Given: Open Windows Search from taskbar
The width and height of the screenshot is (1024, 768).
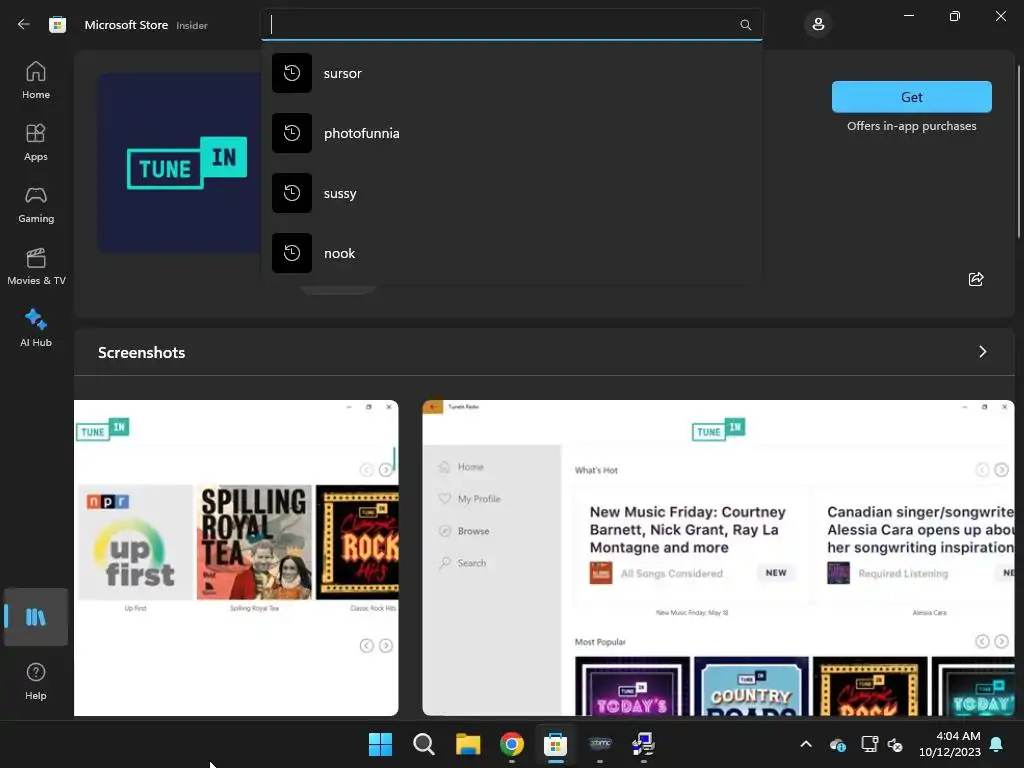Looking at the screenshot, I should [x=424, y=744].
